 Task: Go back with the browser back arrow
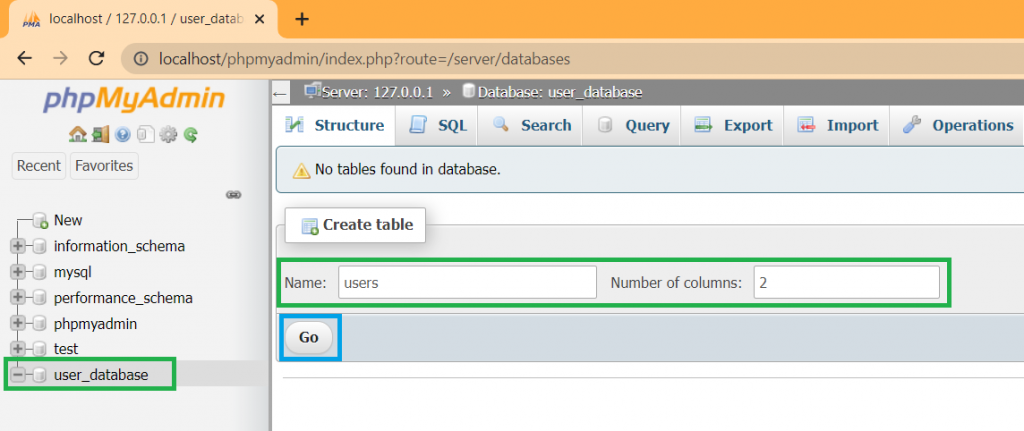(24, 58)
